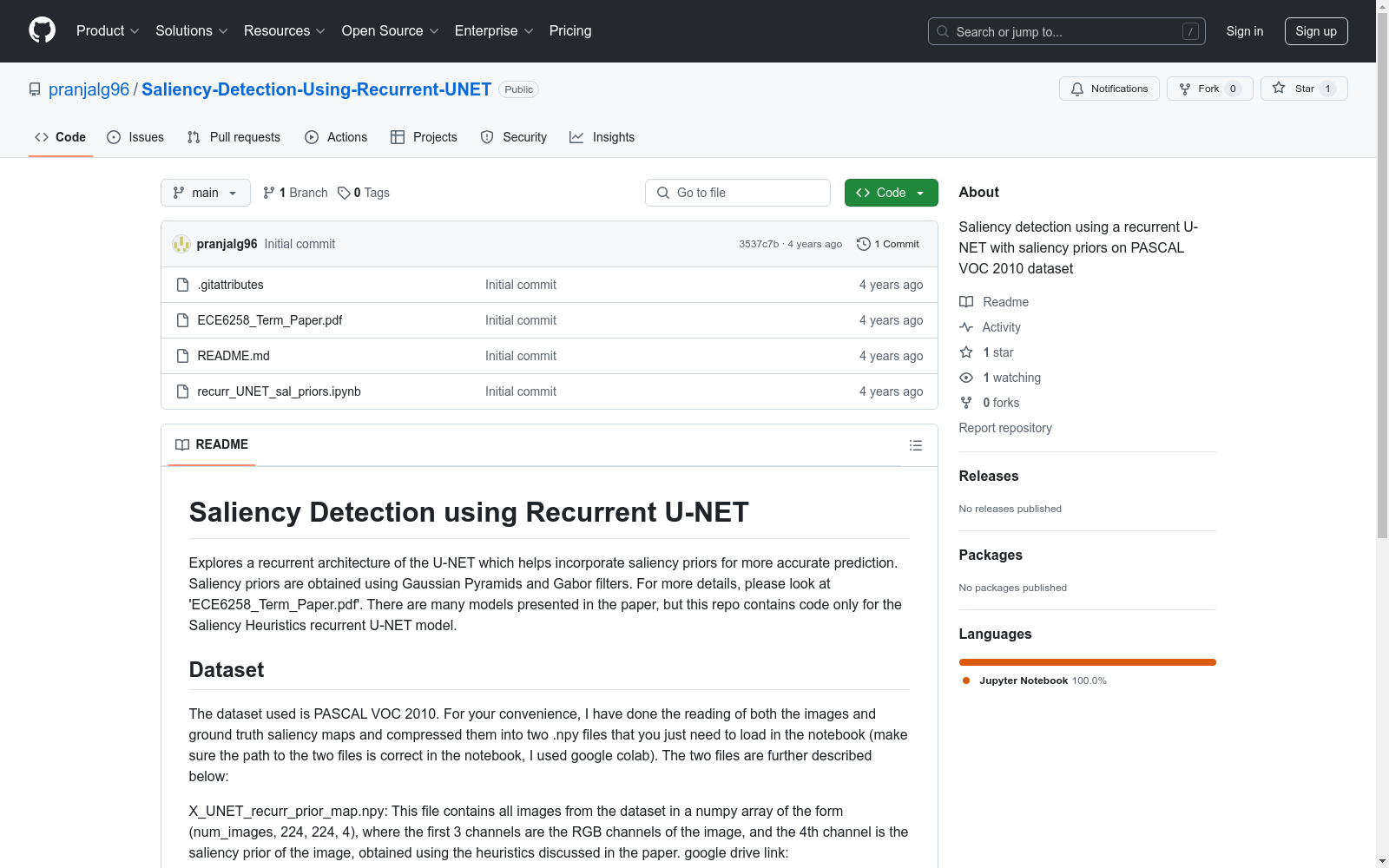Click the Sign in link
Screen dimensions: 1389x868
(x=1244, y=31)
